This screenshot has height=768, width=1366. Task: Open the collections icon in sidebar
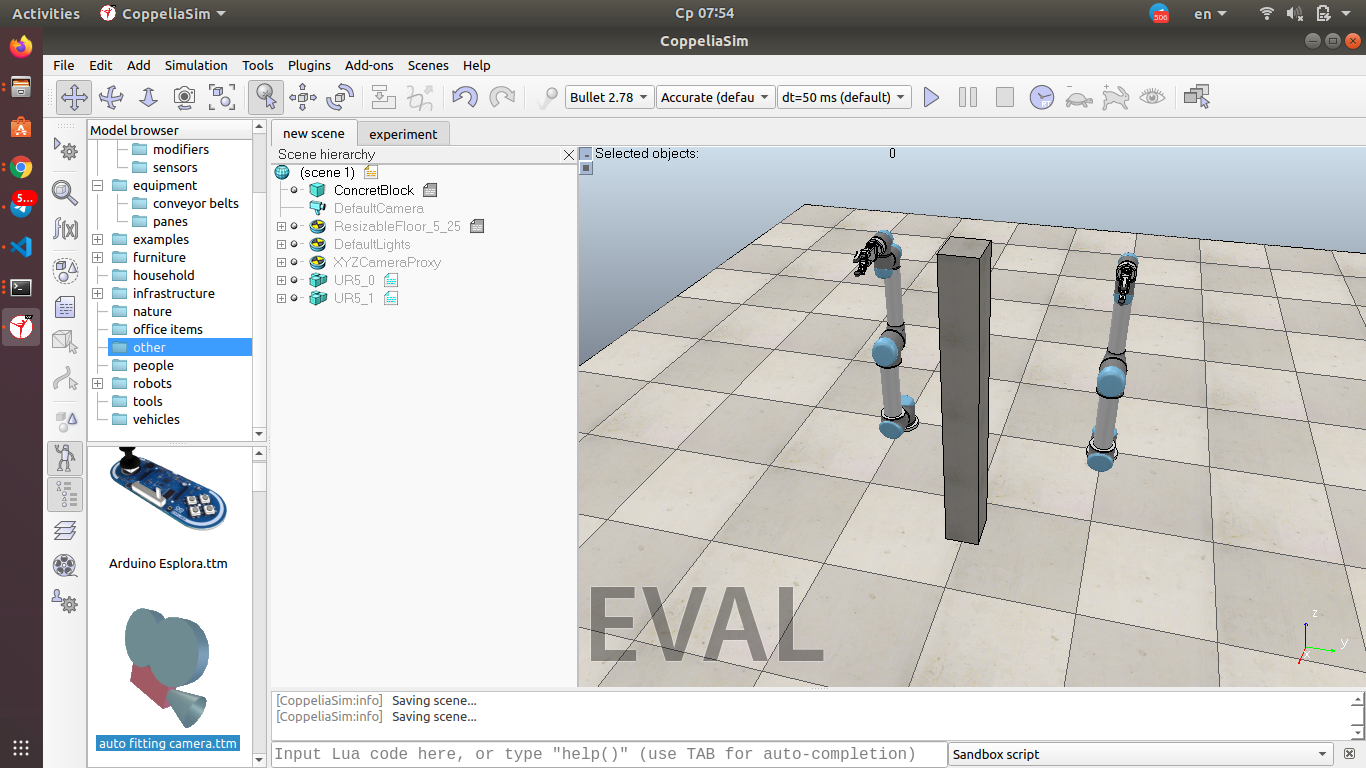pyautogui.click(x=65, y=270)
